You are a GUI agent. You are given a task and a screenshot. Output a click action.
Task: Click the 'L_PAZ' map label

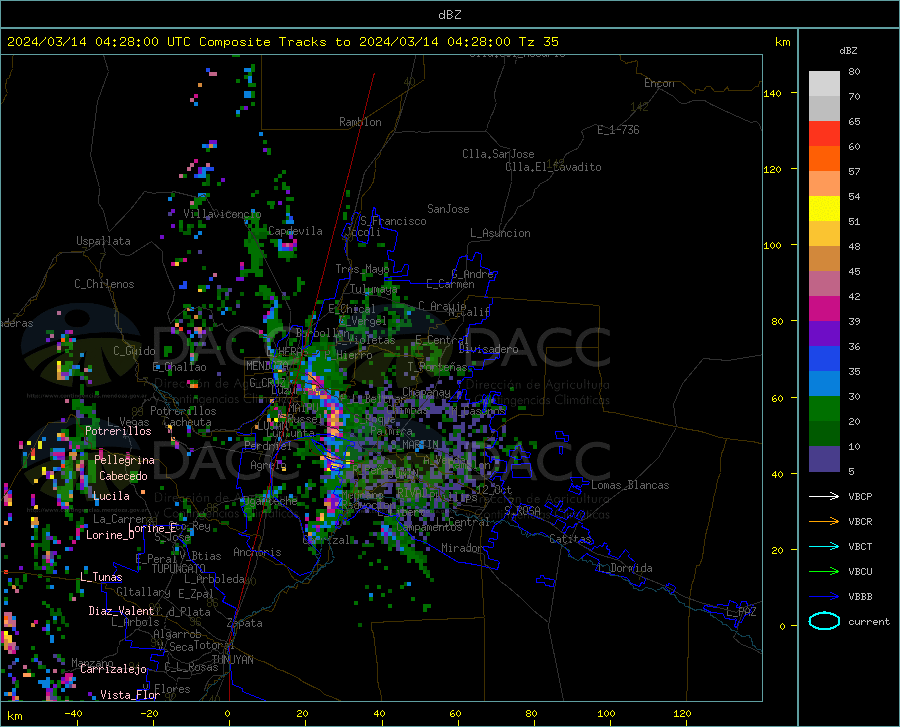741,612
